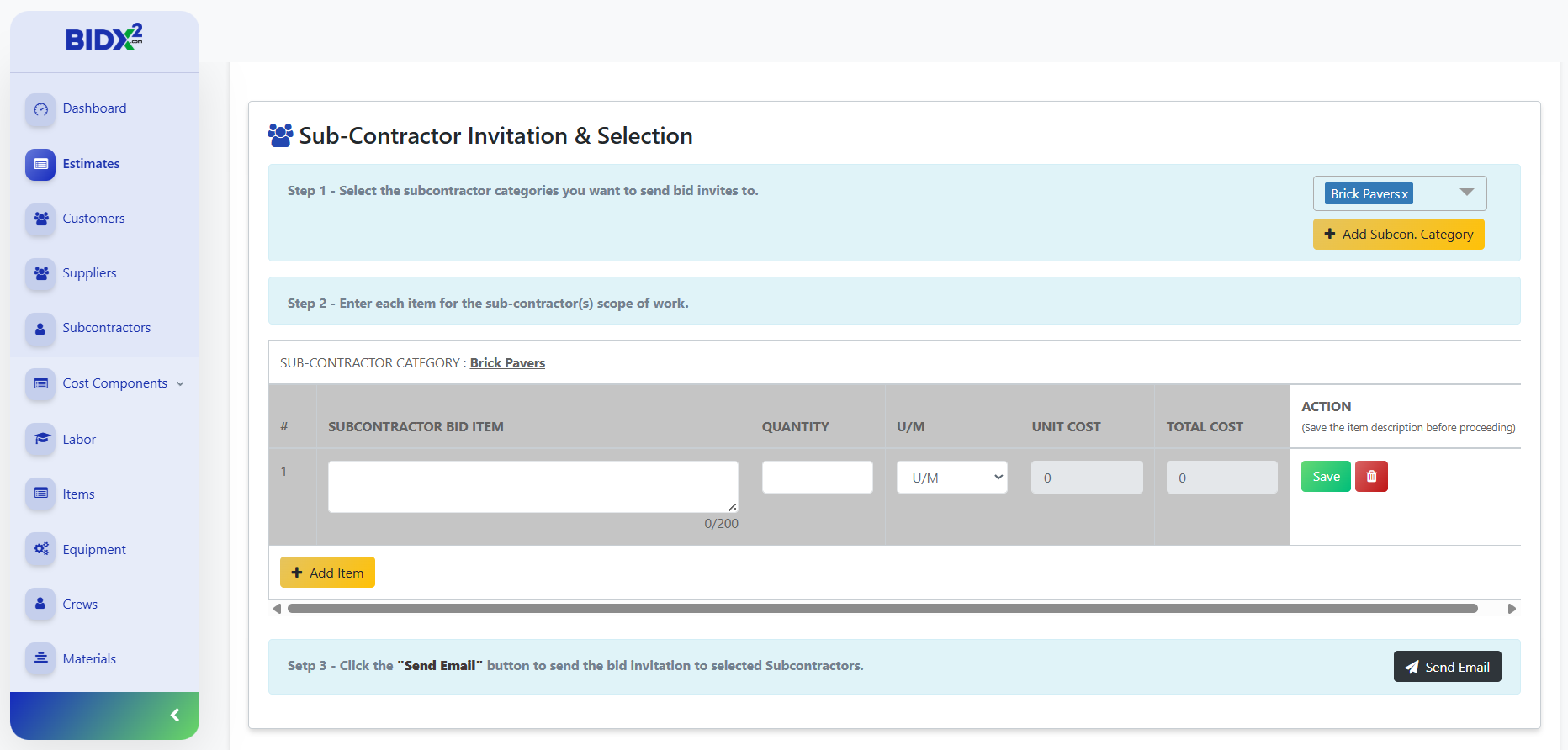Click the horizontal table scrollbar
1568x750 pixels.
(882, 609)
